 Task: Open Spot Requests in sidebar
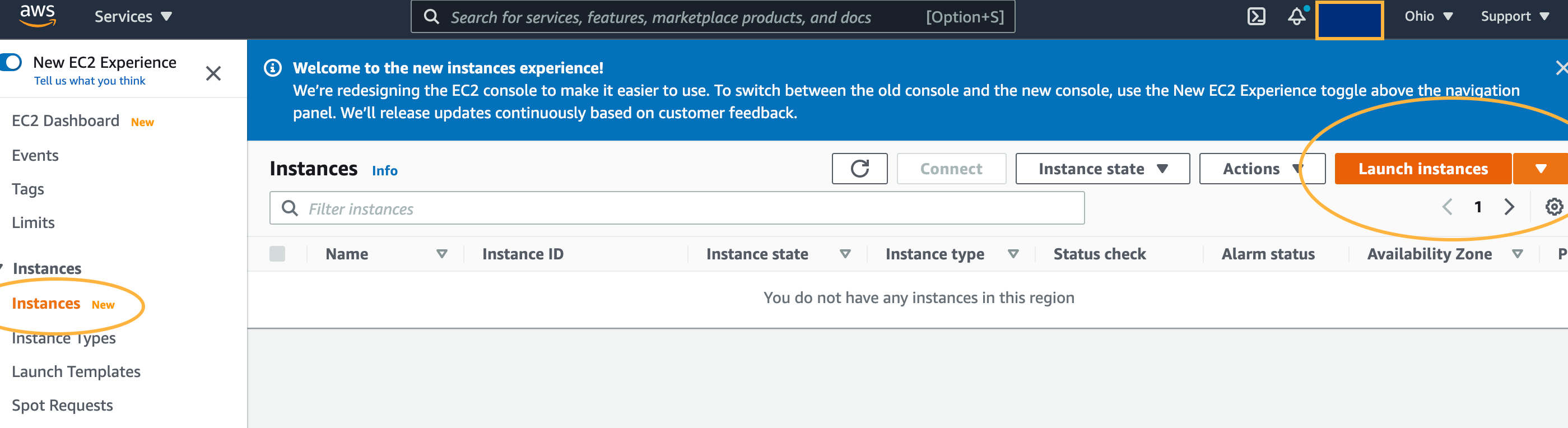[62, 406]
